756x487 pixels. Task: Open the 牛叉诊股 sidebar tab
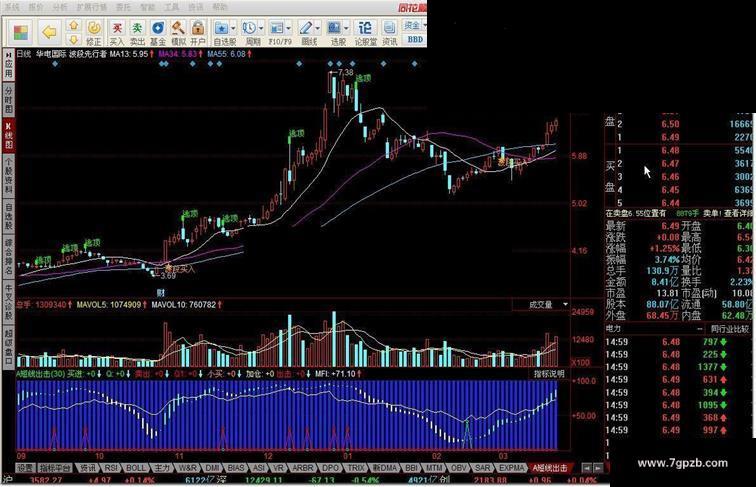(x=9, y=301)
